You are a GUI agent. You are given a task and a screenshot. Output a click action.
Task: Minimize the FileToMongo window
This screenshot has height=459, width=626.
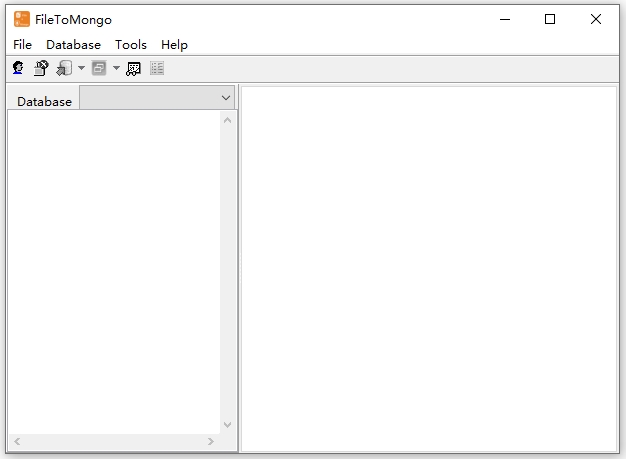coord(505,19)
